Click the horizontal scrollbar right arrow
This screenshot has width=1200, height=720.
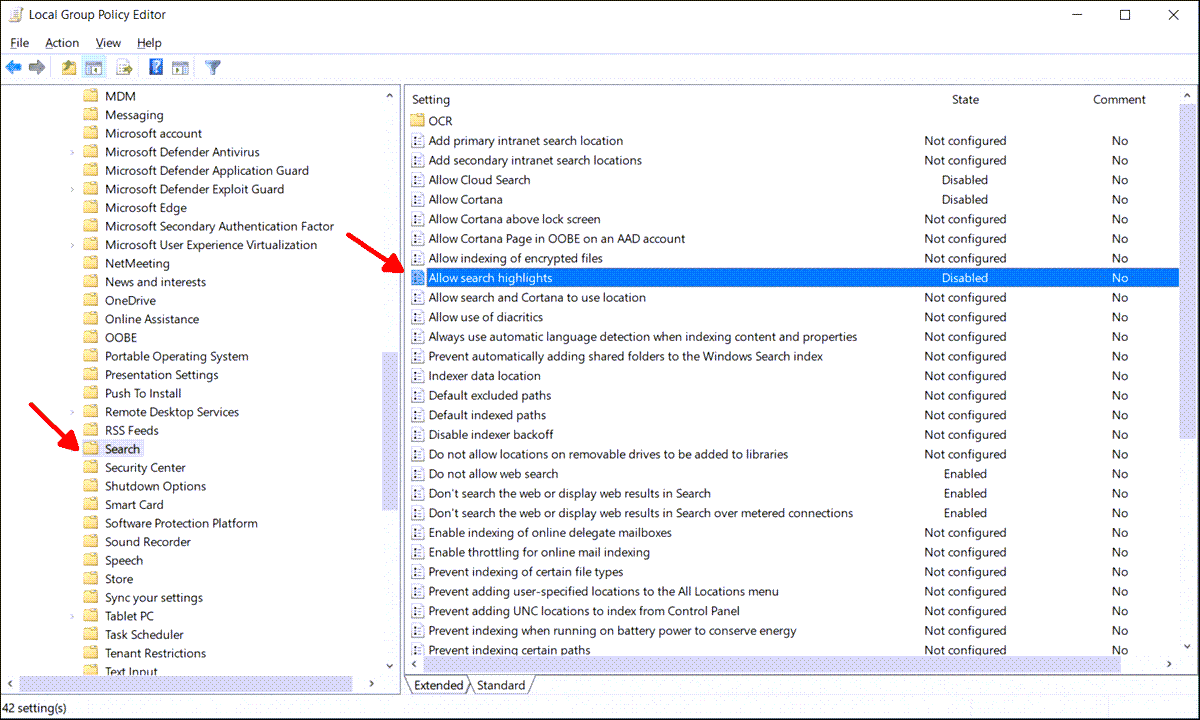tap(1168, 663)
